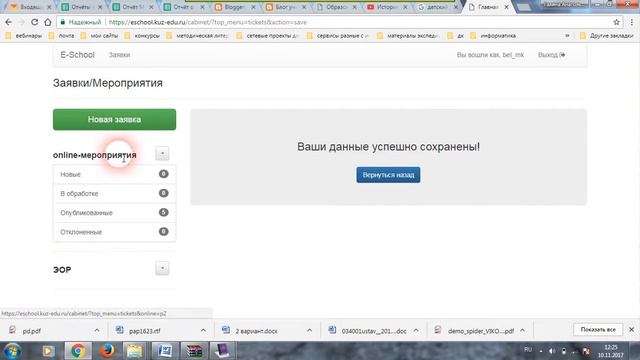Click the online-мероприятия section title
The height and width of the screenshot is (360, 640).
(x=95, y=155)
